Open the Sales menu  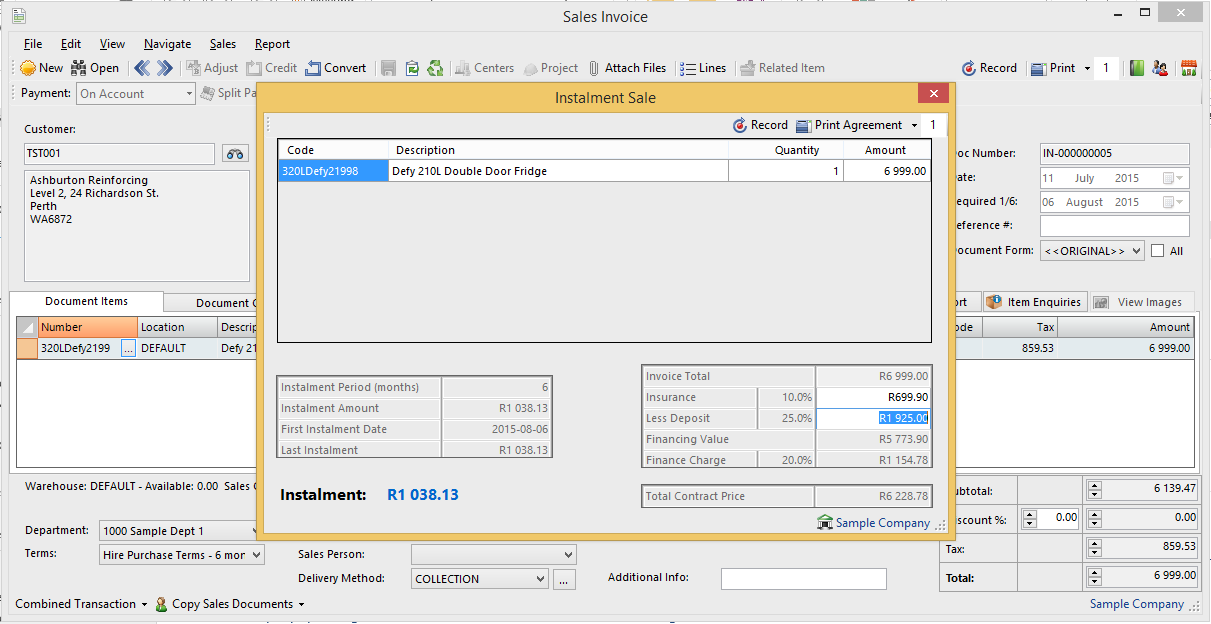222,44
